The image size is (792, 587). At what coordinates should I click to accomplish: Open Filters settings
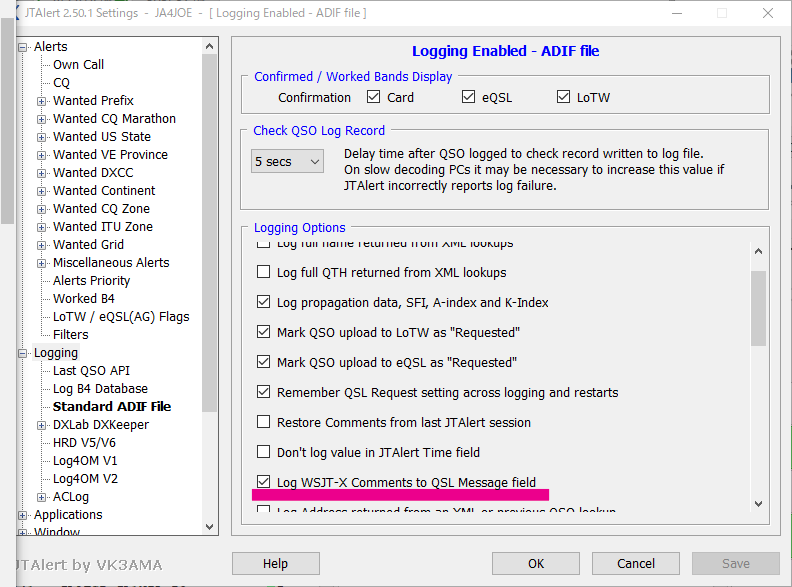[x=71, y=335]
